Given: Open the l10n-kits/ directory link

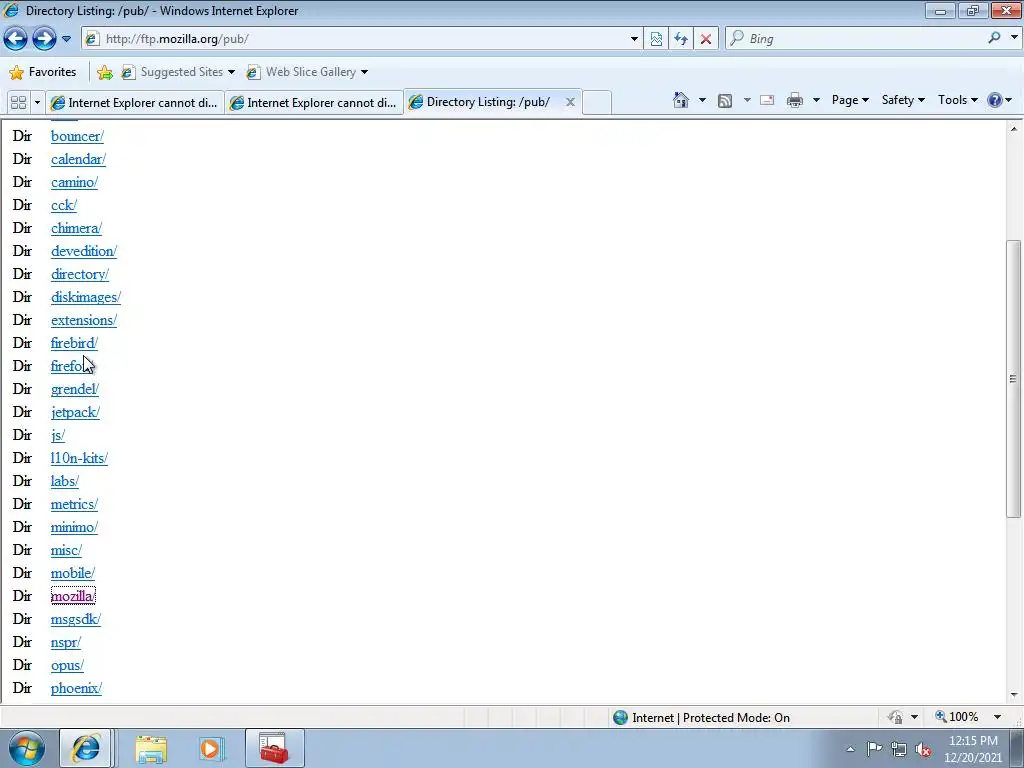Looking at the screenshot, I should 79,458.
